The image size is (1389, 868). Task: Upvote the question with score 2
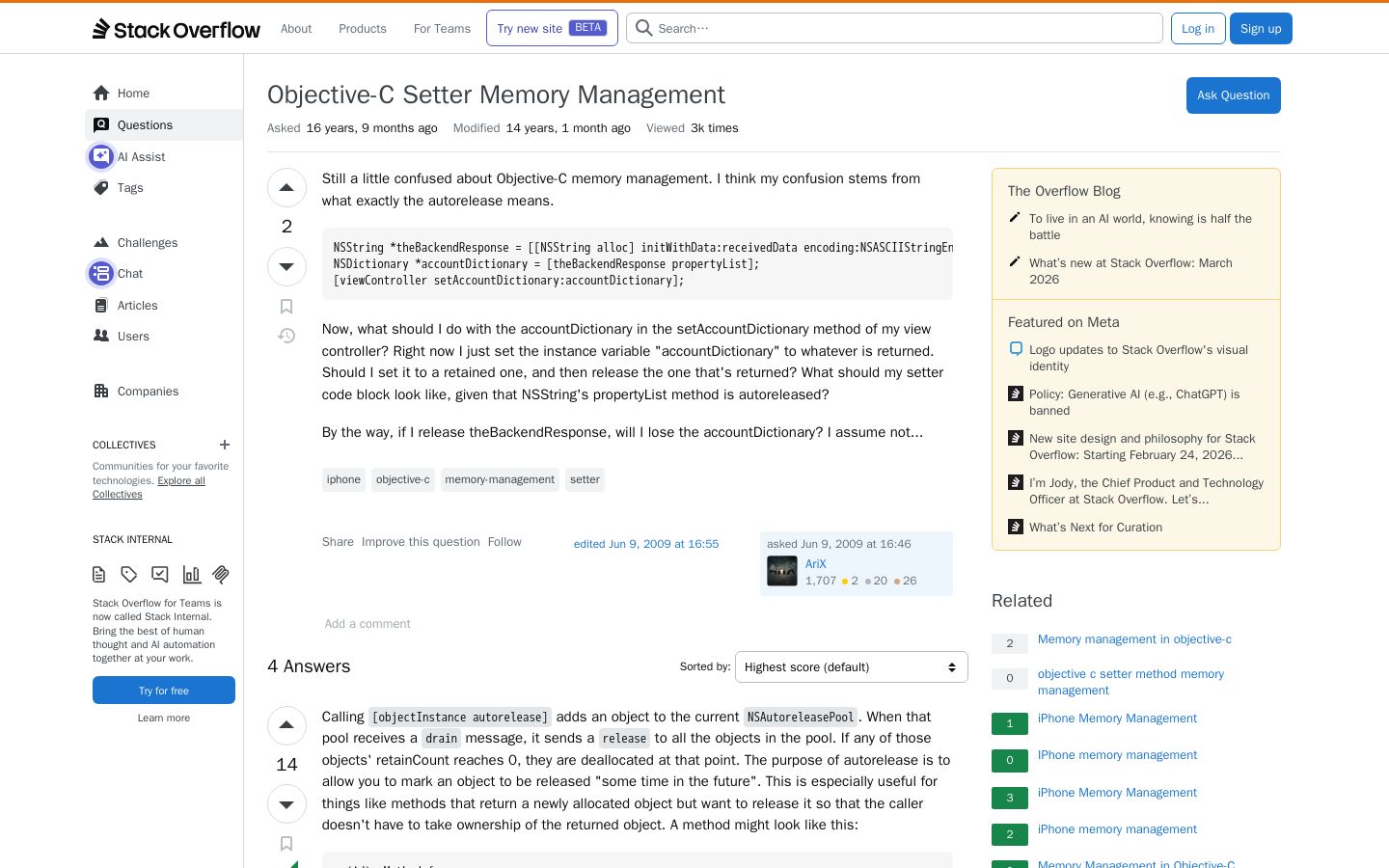coord(286,188)
